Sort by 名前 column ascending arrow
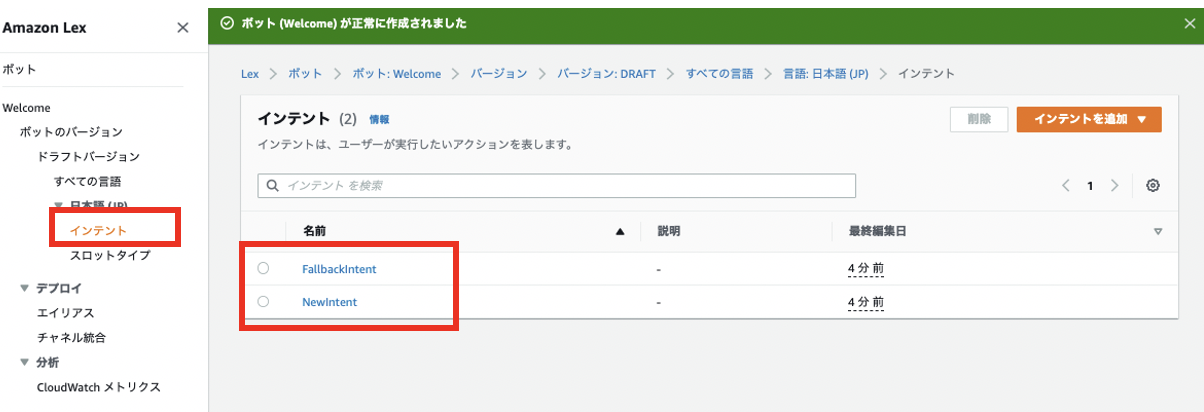 click(x=620, y=231)
